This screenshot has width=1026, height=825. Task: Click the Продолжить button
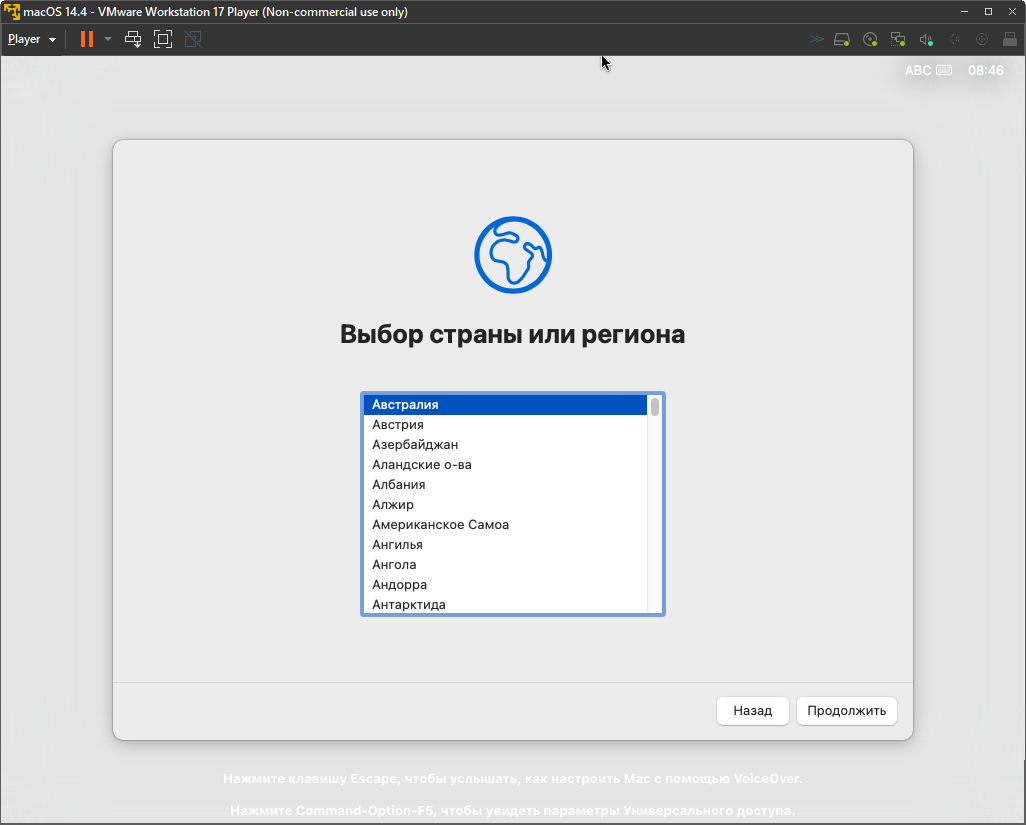pos(846,711)
